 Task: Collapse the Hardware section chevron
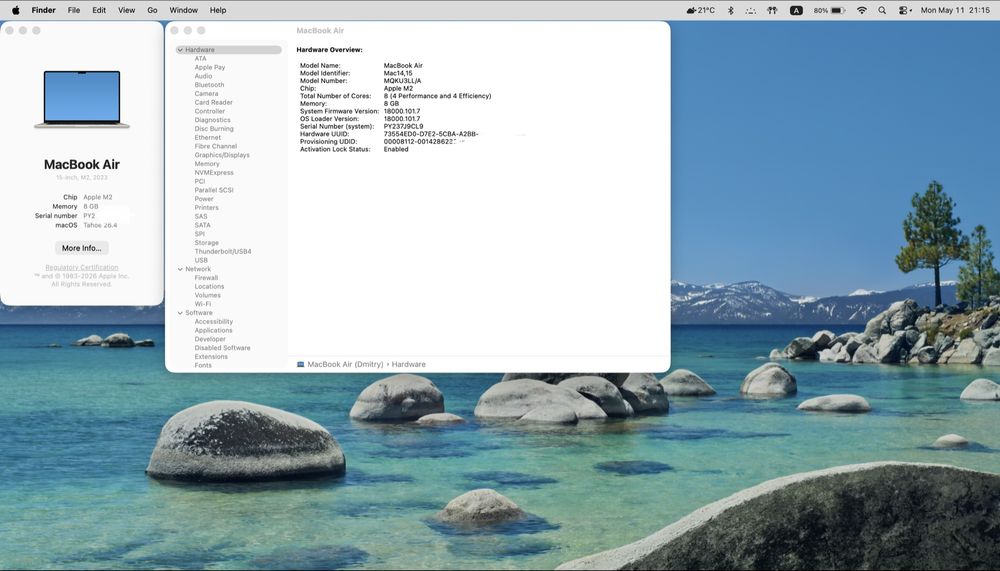point(180,50)
